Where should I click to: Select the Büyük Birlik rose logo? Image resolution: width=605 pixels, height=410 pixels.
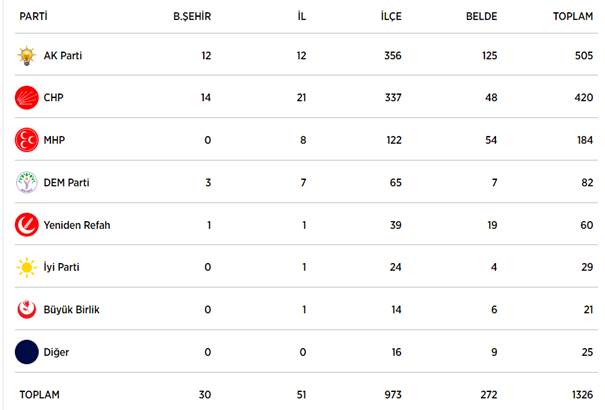tap(27, 309)
